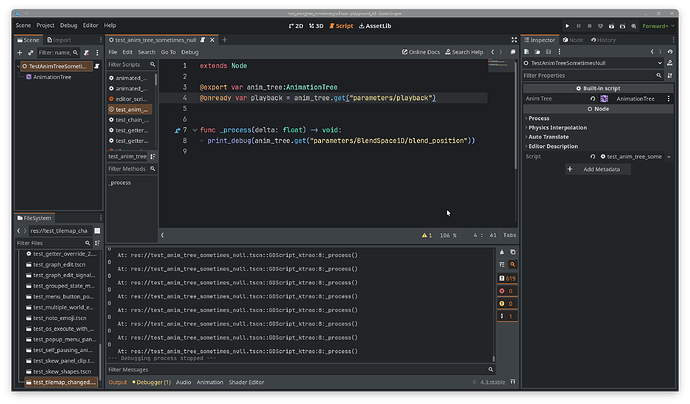Open the Debugger (1) bottom tab
This screenshot has width=690, height=404.
(x=151, y=382)
